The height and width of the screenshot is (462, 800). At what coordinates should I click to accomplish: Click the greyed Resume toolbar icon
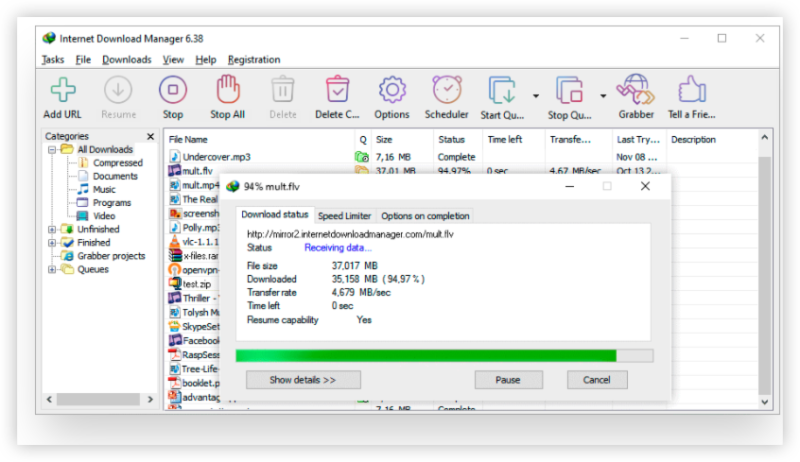[x=118, y=90]
